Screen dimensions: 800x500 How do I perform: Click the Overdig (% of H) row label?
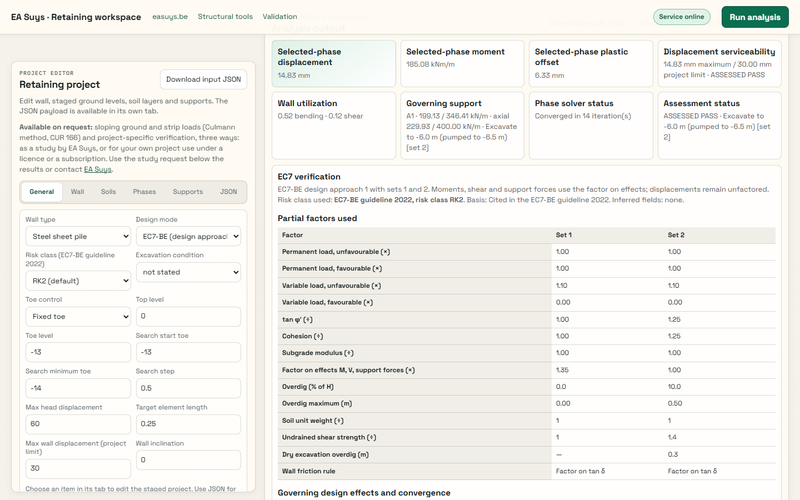tap(308, 387)
